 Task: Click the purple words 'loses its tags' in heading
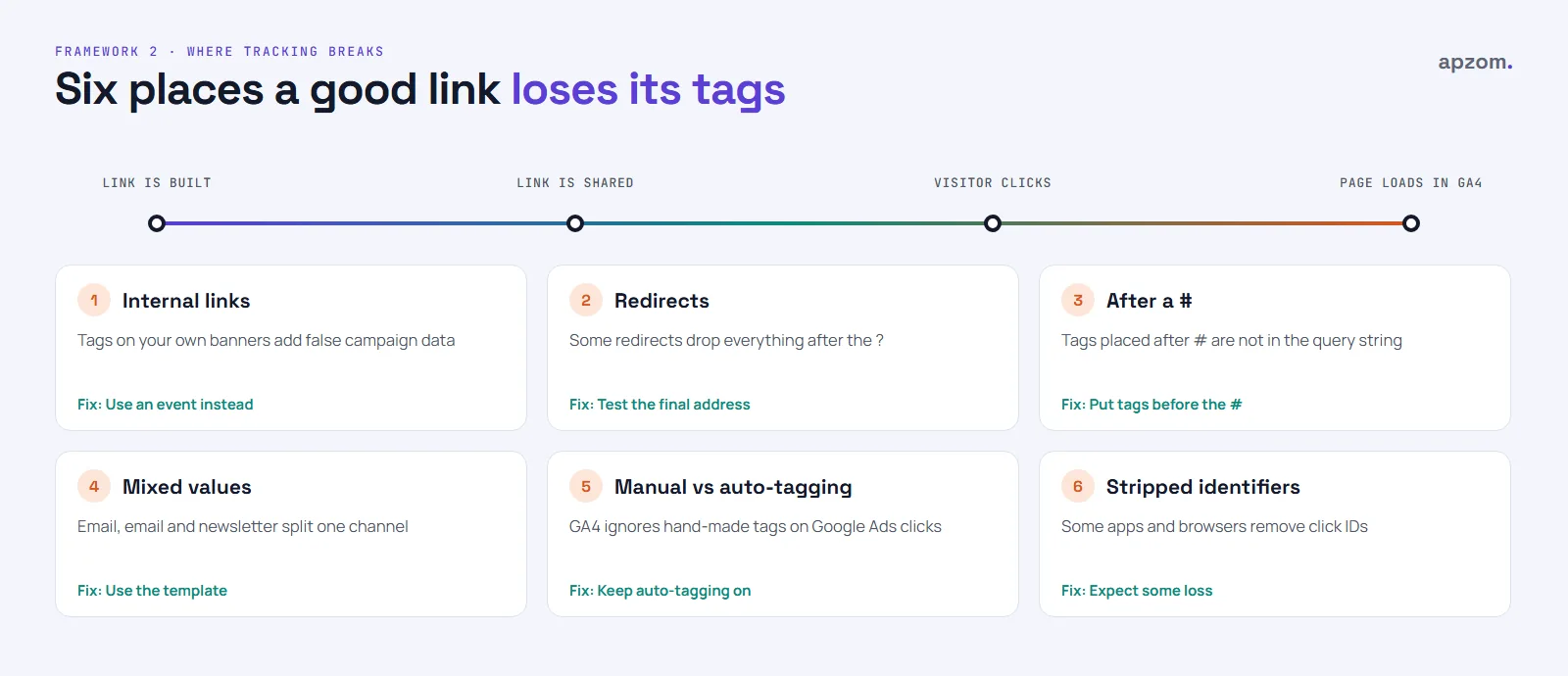649,90
